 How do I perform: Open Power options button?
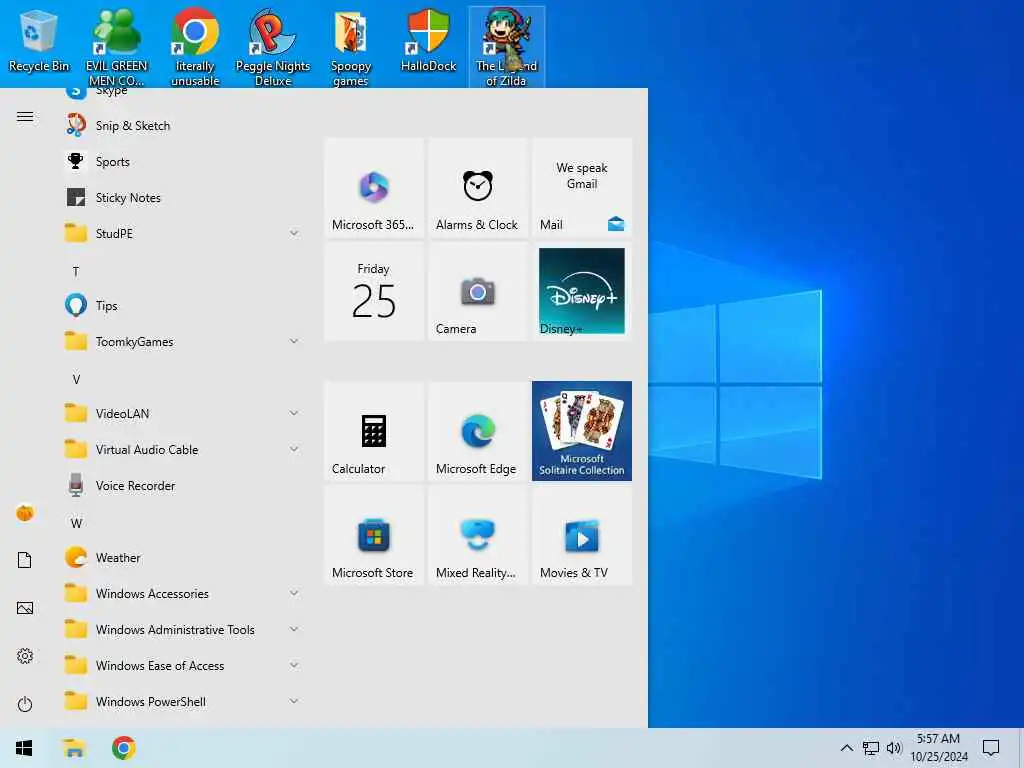[25, 704]
